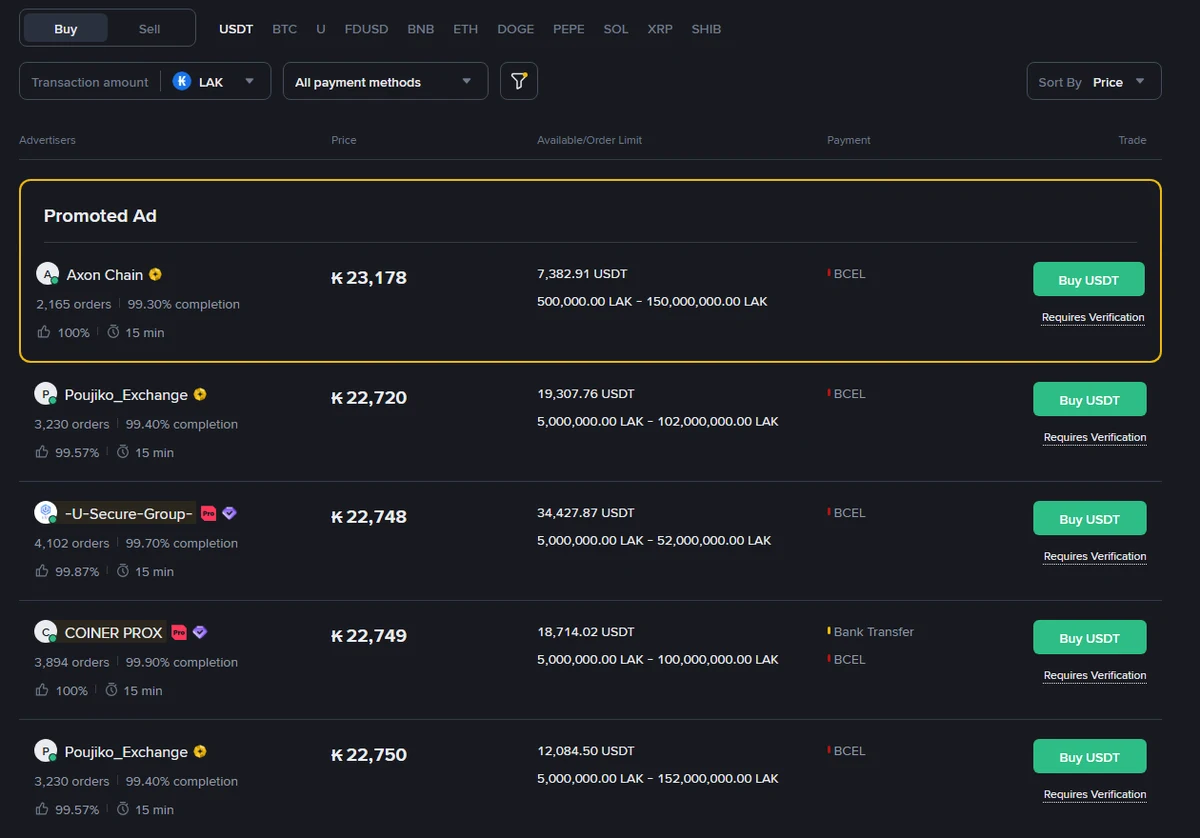Click timer icon in COINER PROX row
Viewport: 1200px width, 838px height.
pos(111,690)
